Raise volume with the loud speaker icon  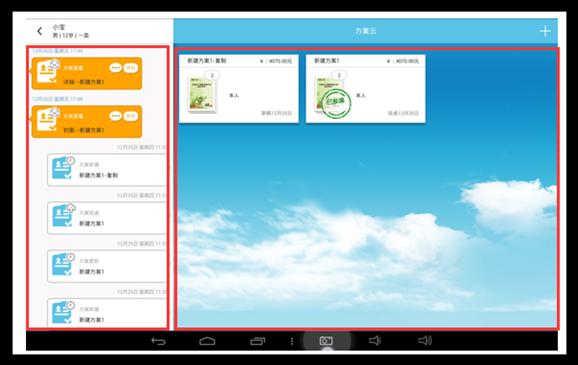[x=425, y=341]
